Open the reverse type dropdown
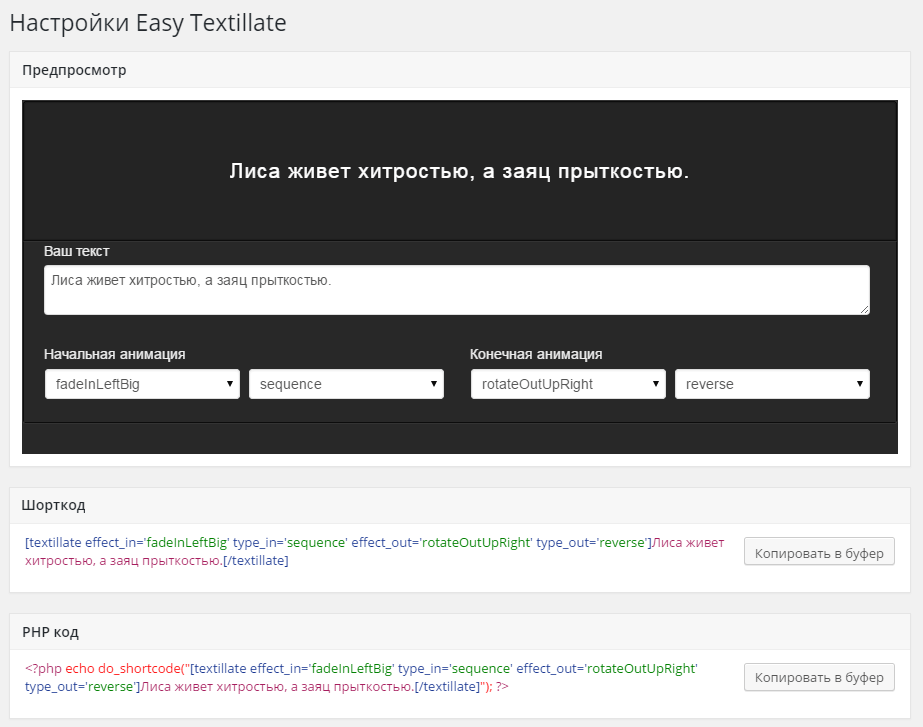The width and height of the screenshot is (923, 727). (772, 384)
